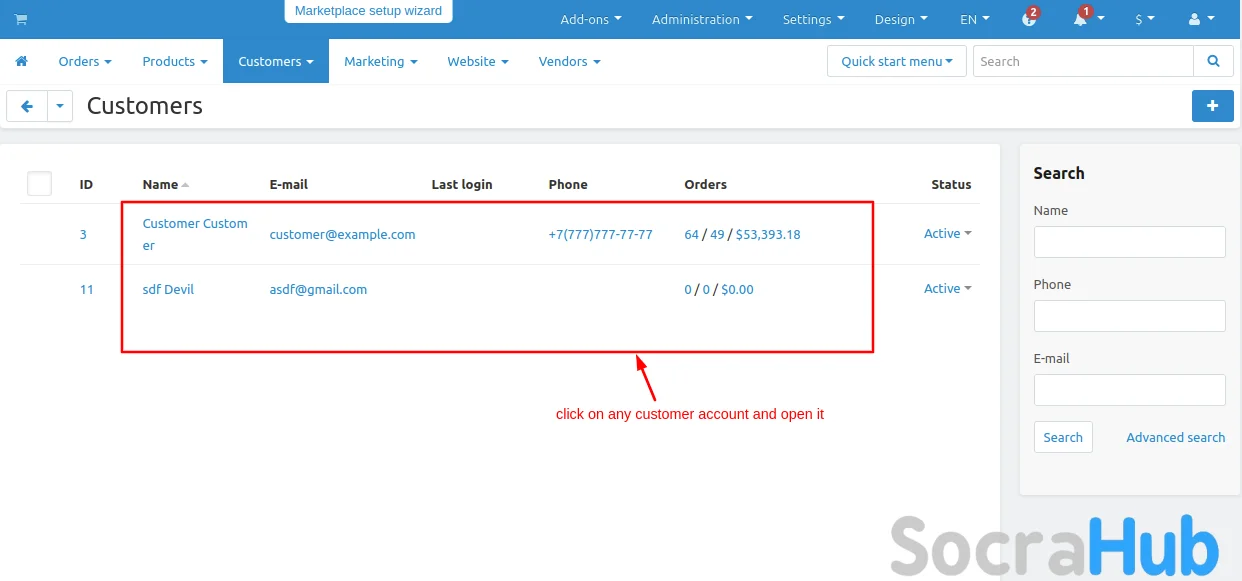This screenshot has height=581, width=1242.
Task: Open the sdf Devil account
Action: click(168, 289)
